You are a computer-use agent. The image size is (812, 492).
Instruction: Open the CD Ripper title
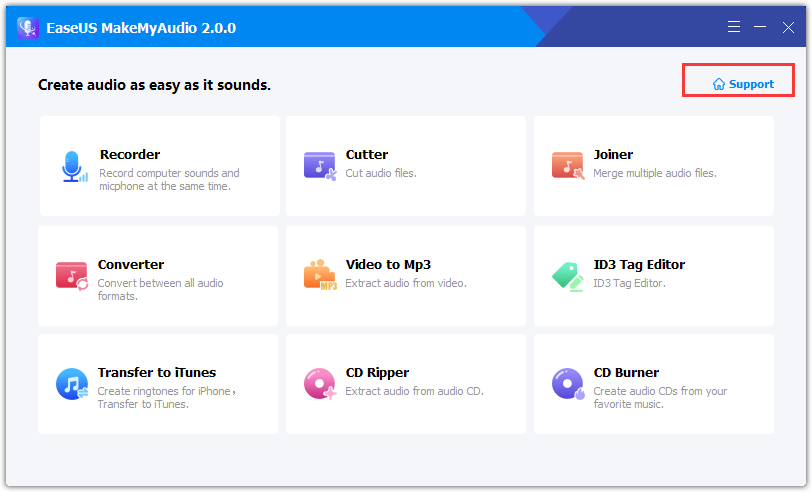click(377, 372)
